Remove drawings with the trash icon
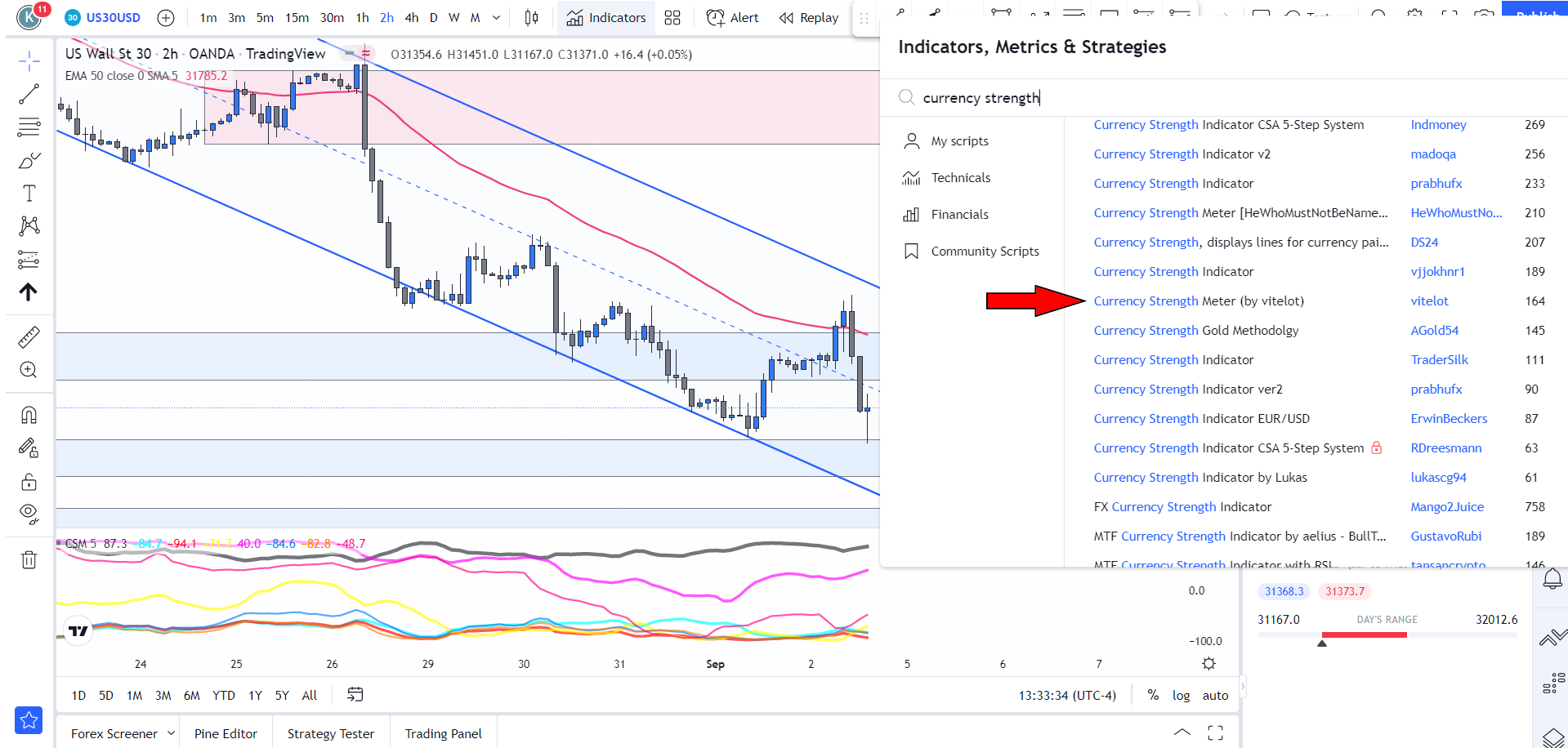1568x748 pixels. click(x=29, y=559)
